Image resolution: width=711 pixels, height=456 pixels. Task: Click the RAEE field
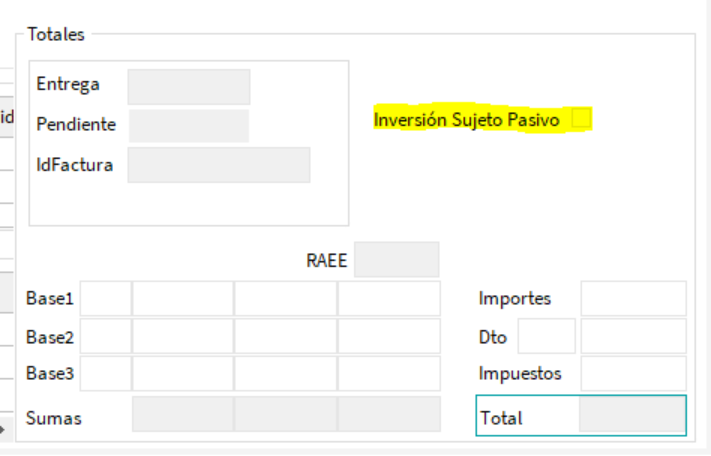coord(396,260)
